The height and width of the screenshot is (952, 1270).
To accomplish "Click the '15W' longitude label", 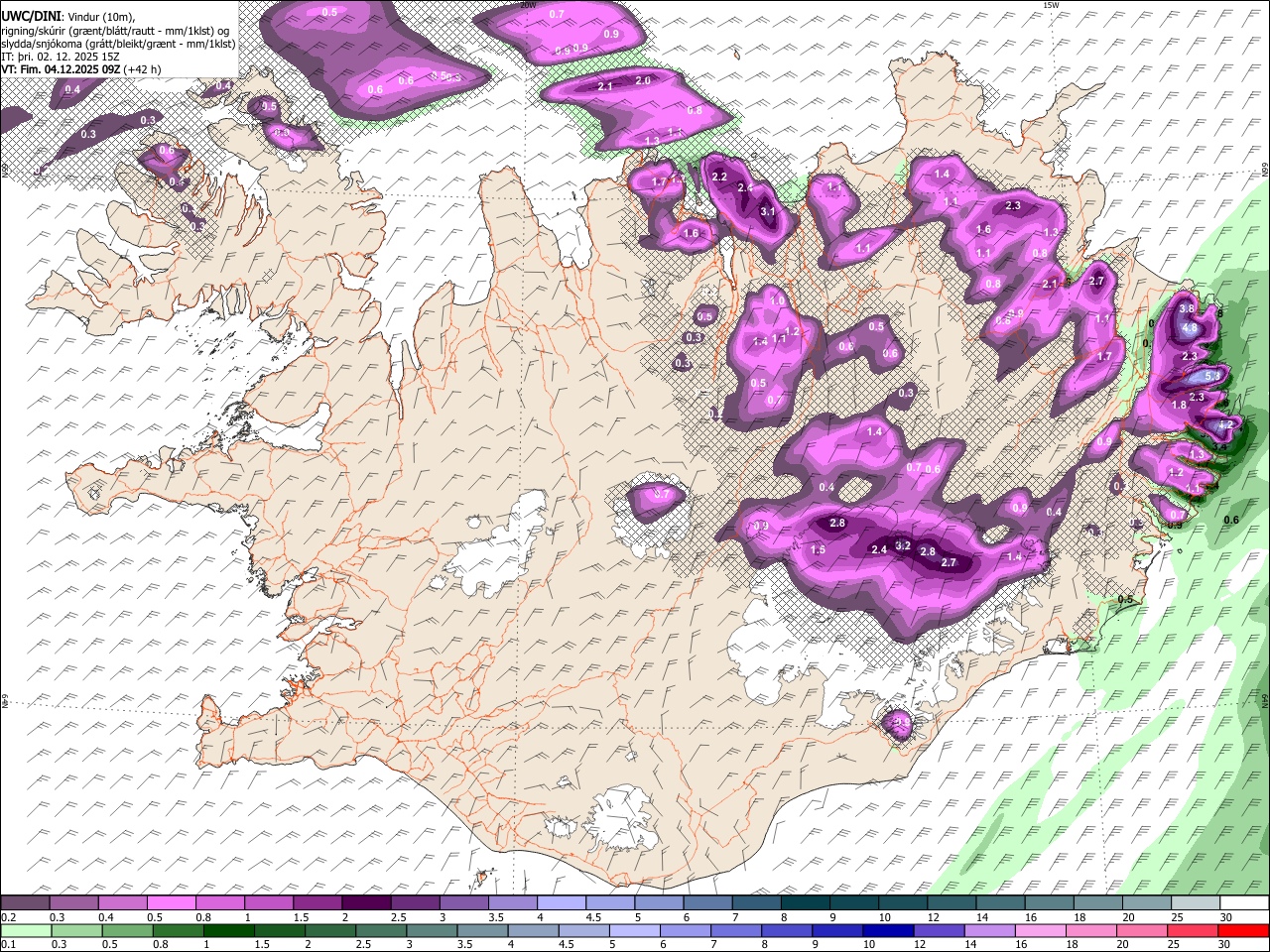I will 1050,5.
